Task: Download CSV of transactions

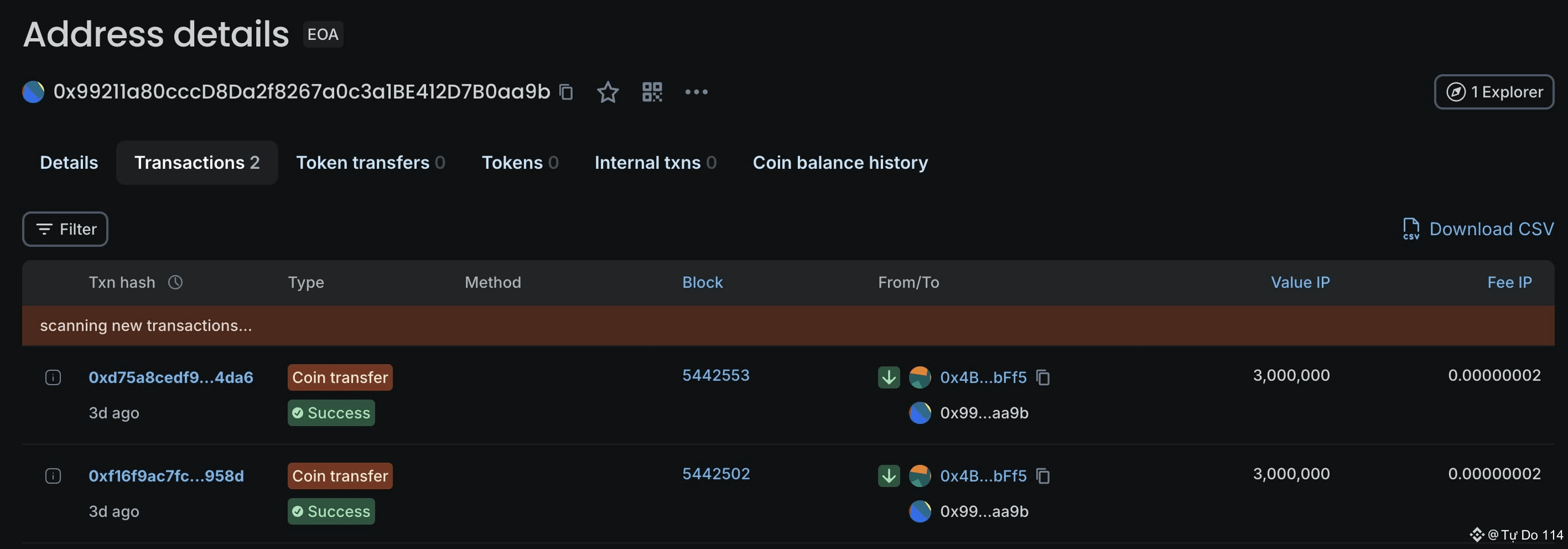Action: click(1477, 229)
